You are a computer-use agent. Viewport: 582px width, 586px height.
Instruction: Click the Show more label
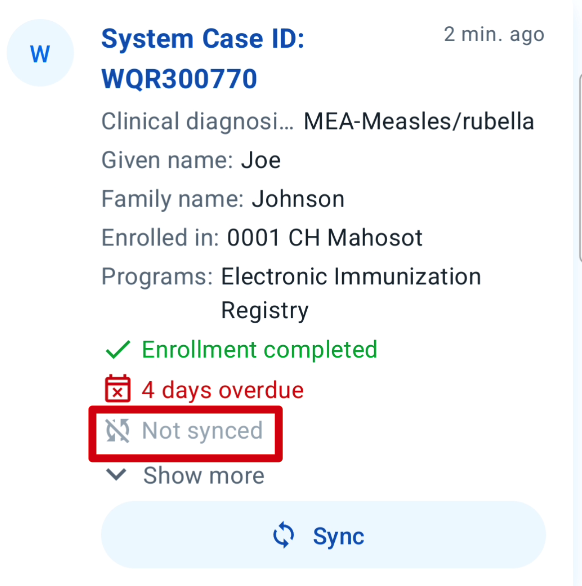(204, 476)
